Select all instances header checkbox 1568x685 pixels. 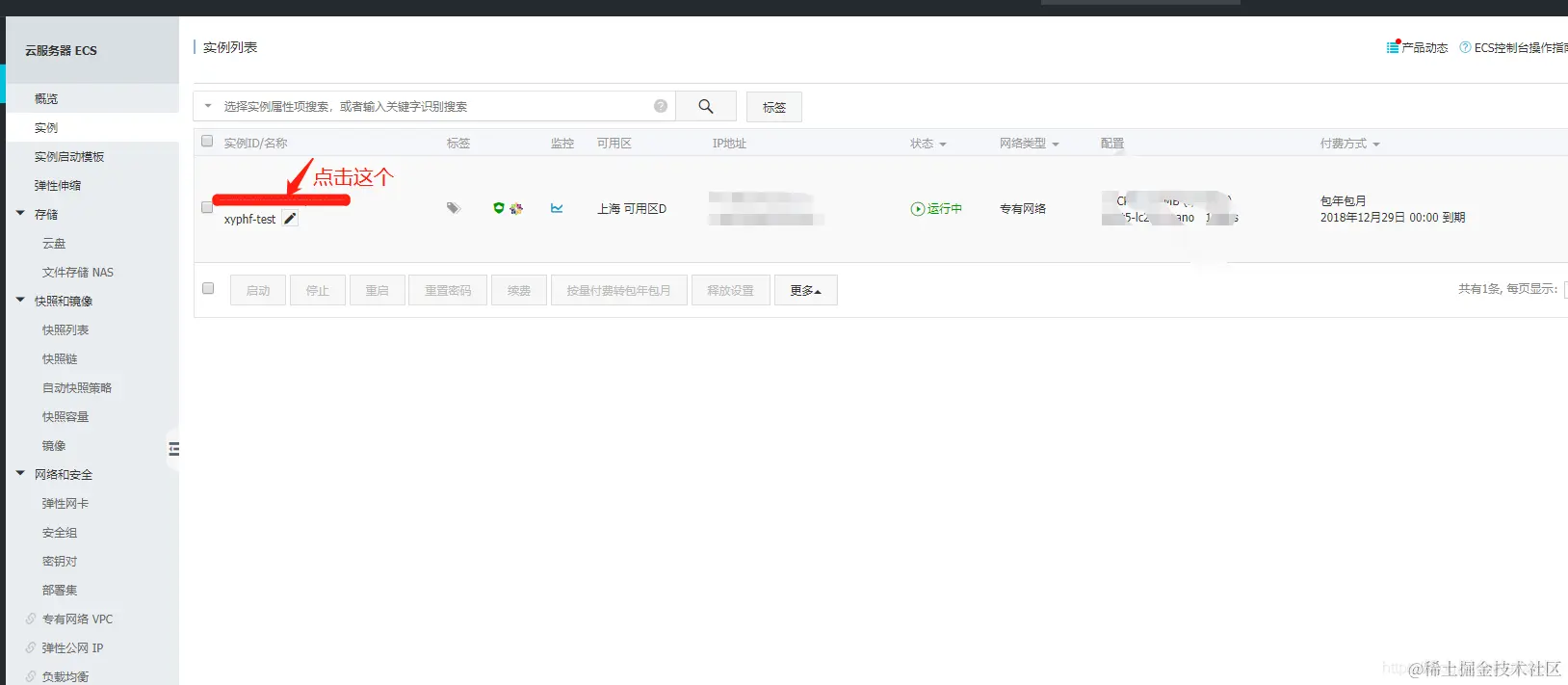click(x=207, y=142)
